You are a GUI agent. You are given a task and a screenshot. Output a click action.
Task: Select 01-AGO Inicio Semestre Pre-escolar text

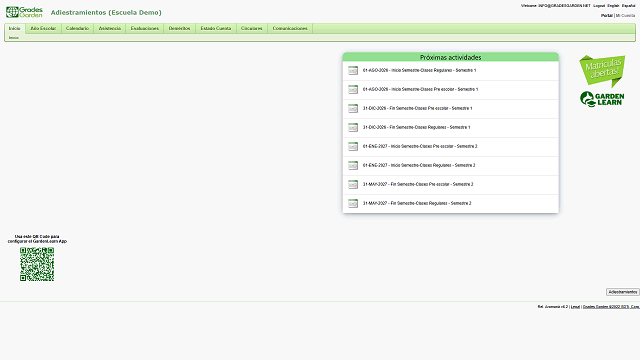(420, 89)
